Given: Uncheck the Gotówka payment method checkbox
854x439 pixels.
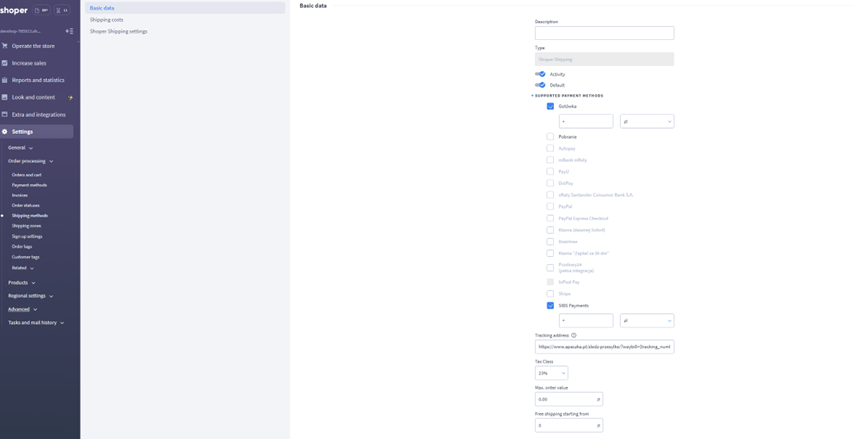Looking at the screenshot, I should (550, 106).
